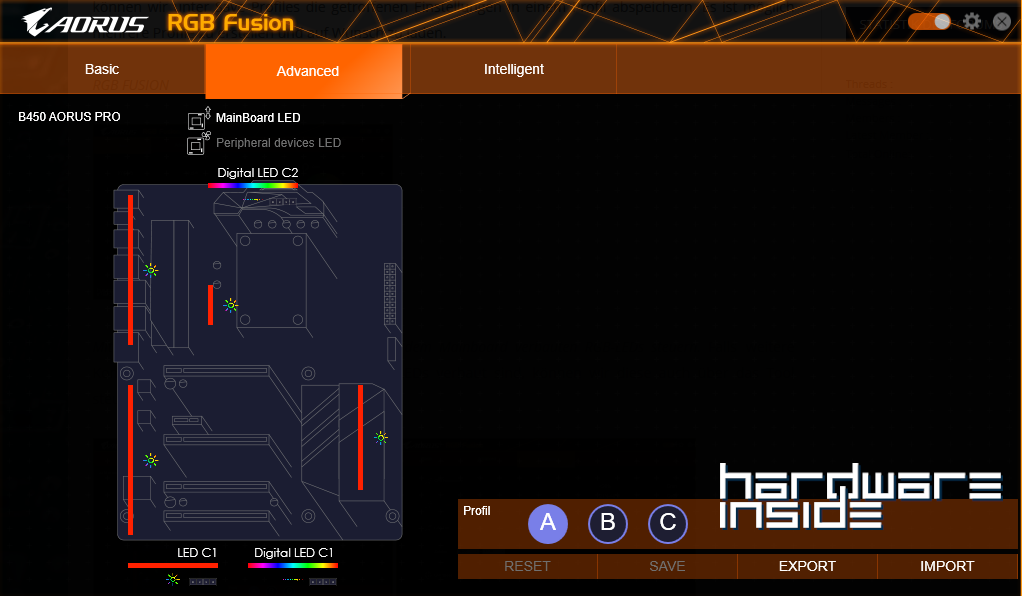The width and height of the screenshot is (1022, 596).
Task: Click the rainbow sun icon beside the CPU socket
Action: [231, 305]
